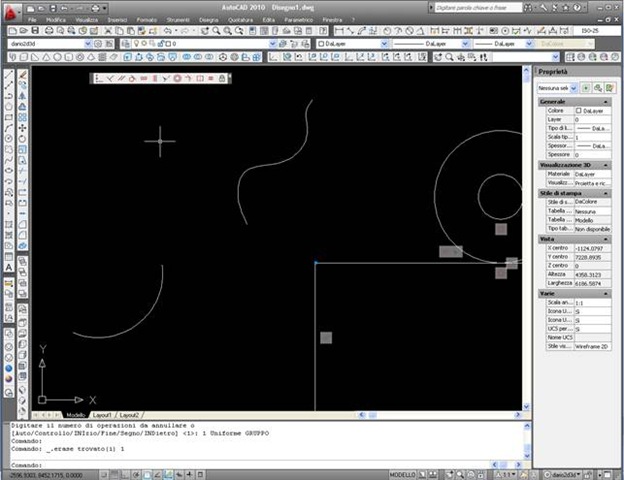624x480 pixels.
Task: Click the Help question mark icon in title bar
Action: click(576, 8)
